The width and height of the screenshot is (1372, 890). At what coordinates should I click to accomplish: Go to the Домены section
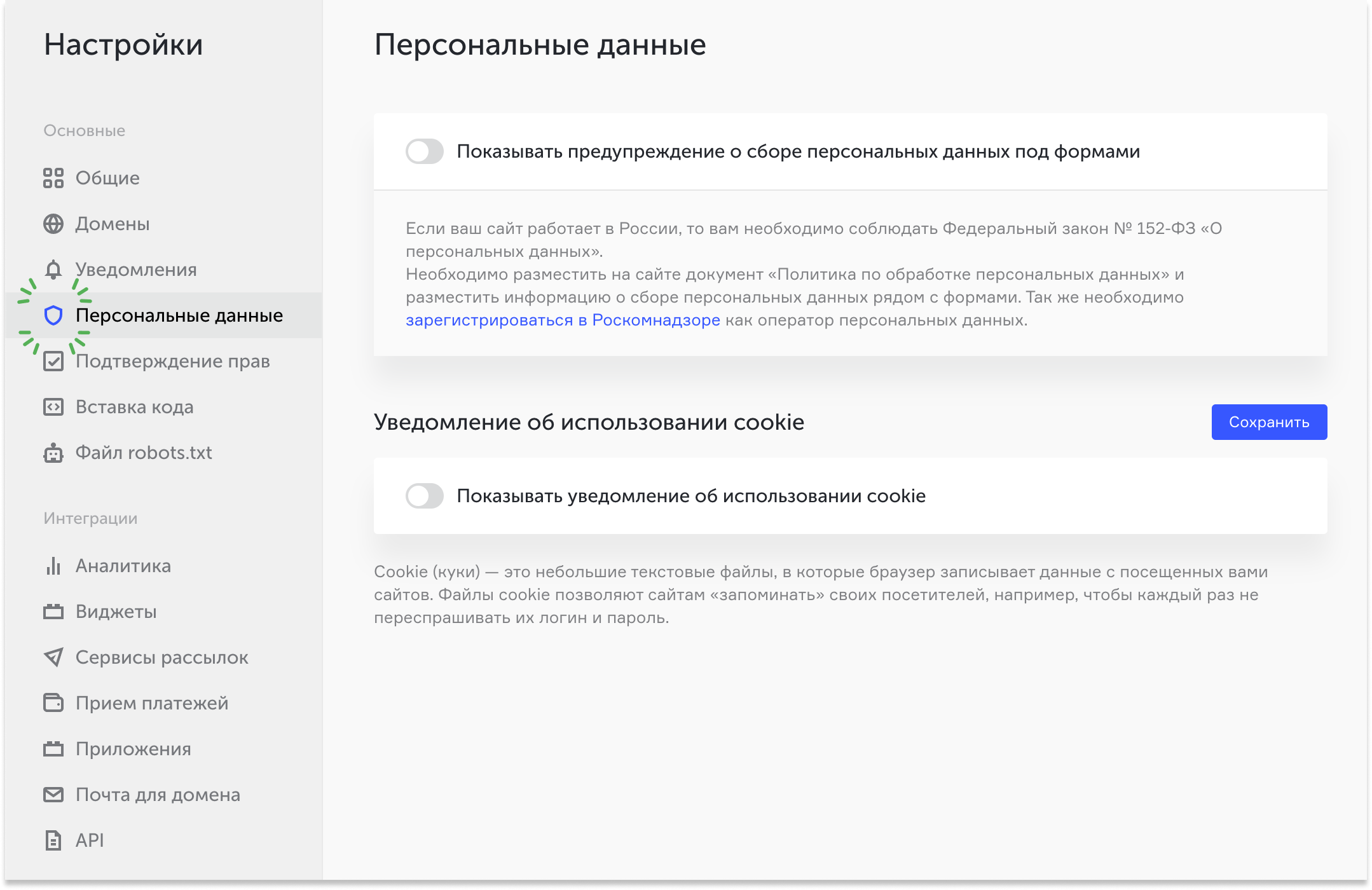pos(163,224)
